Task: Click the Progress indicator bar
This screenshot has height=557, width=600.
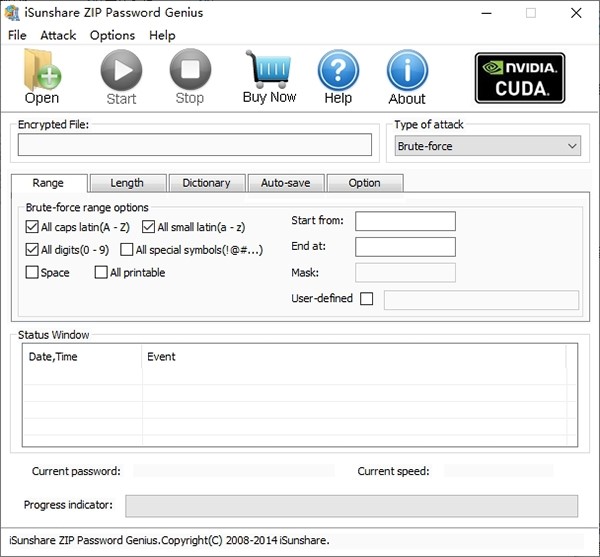Action: pyautogui.click(x=351, y=505)
